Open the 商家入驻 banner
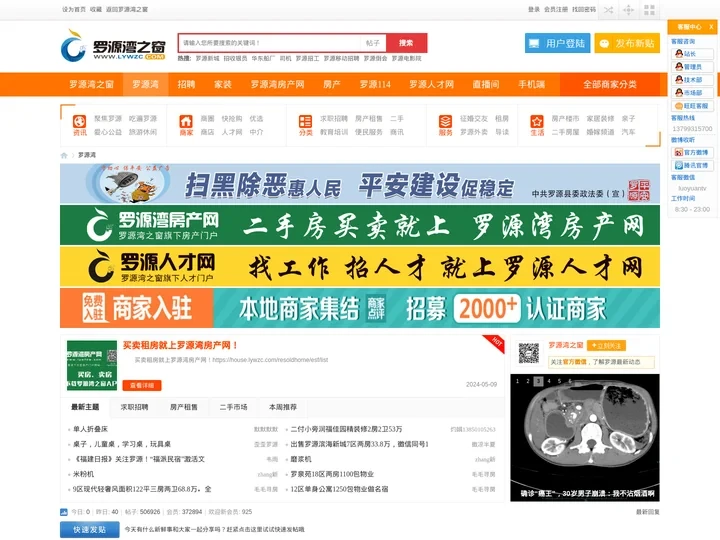 360,308
